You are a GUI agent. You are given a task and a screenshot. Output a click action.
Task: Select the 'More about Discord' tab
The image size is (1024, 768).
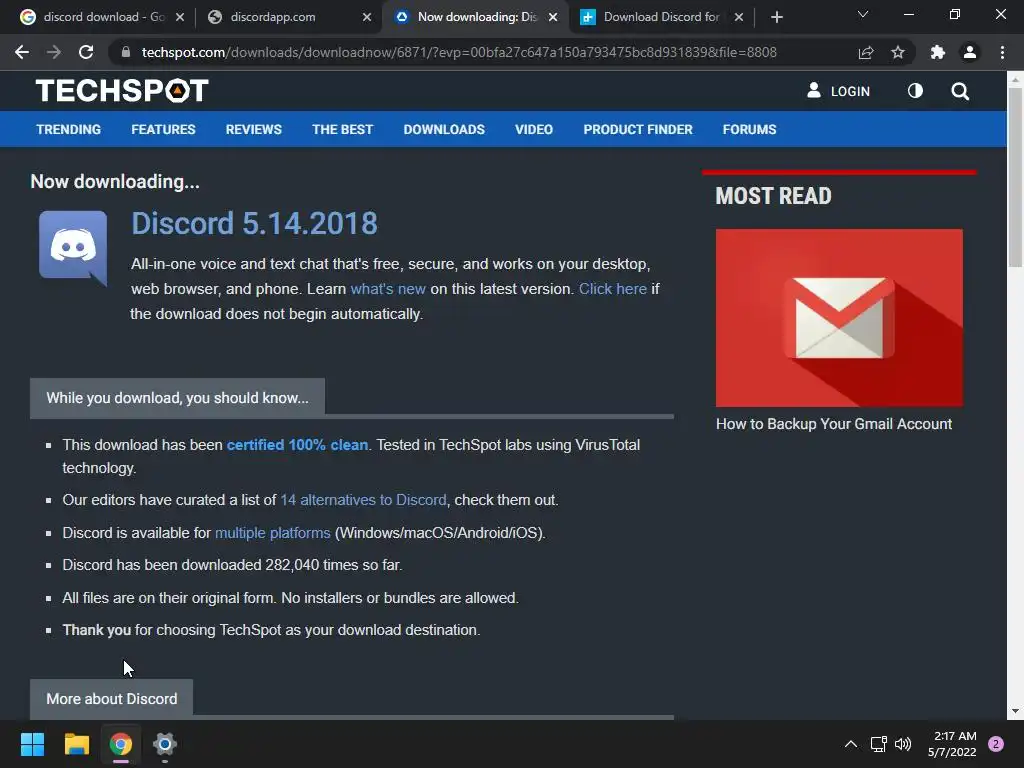(112, 699)
